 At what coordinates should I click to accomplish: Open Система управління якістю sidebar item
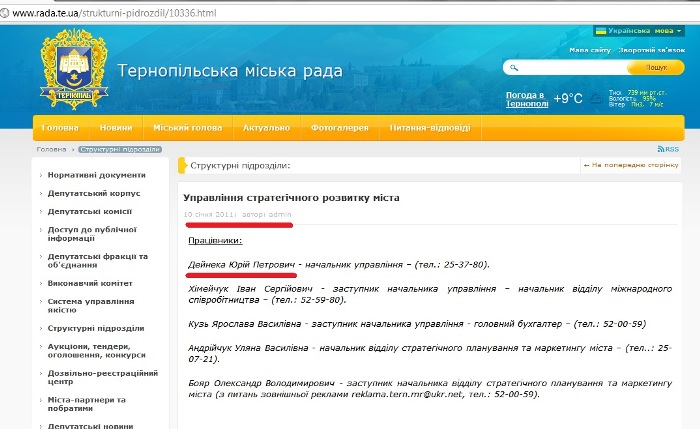[x=91, y=306]
